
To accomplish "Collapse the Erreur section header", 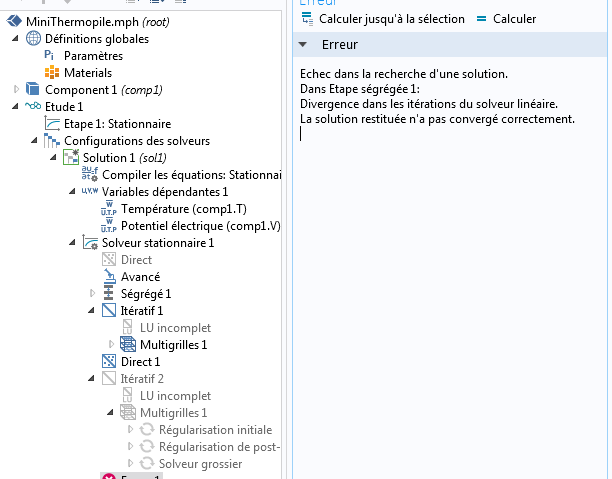I will [x=304, y=46].
